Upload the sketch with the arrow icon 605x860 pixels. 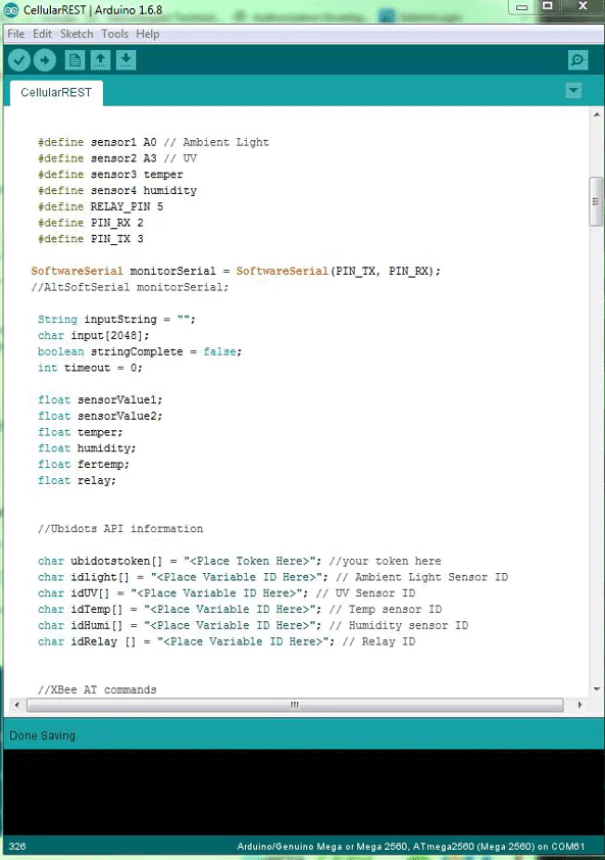44,60
